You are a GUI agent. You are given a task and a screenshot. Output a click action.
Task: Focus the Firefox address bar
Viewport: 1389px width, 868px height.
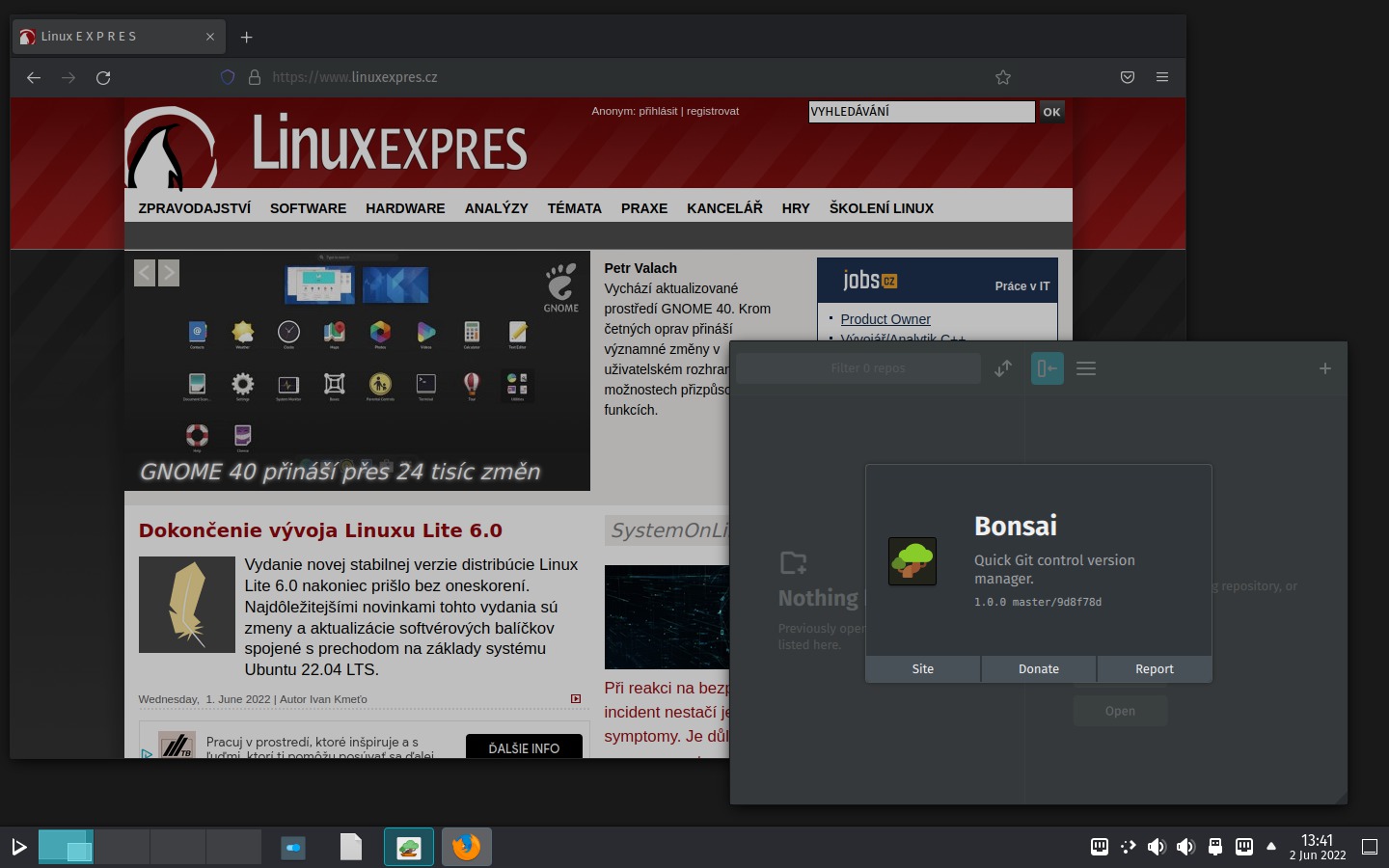617,77
